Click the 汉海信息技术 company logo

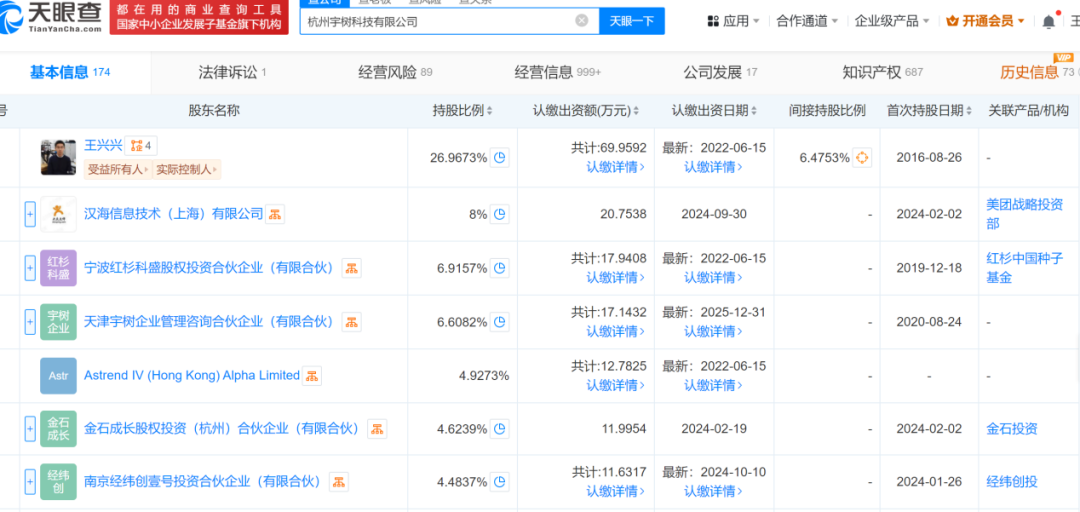pyautogui.click(x=59, y=214)
